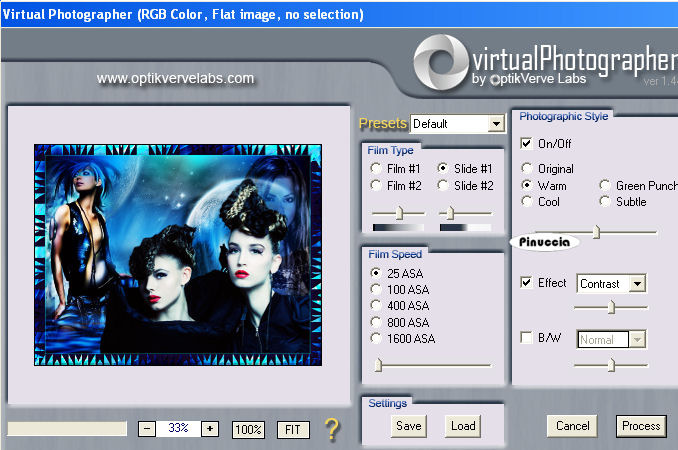Select the Slide #1 radio button

[442, 168]
